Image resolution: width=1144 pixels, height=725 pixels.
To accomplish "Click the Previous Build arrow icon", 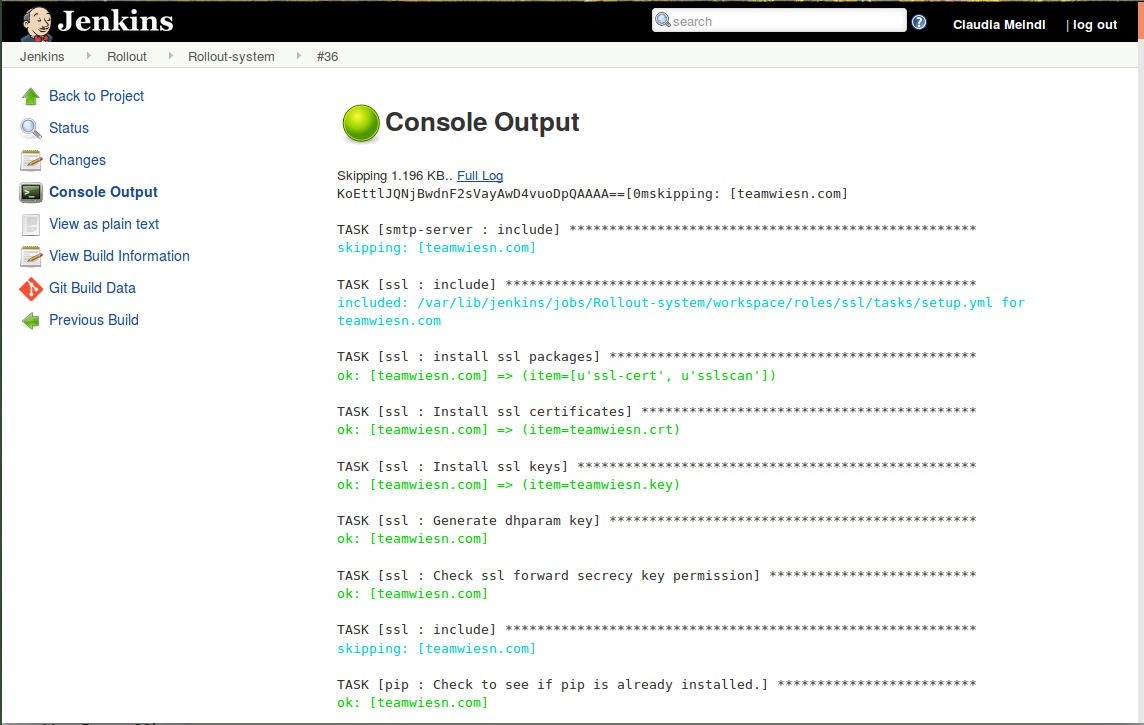I will tap(31, 320).
